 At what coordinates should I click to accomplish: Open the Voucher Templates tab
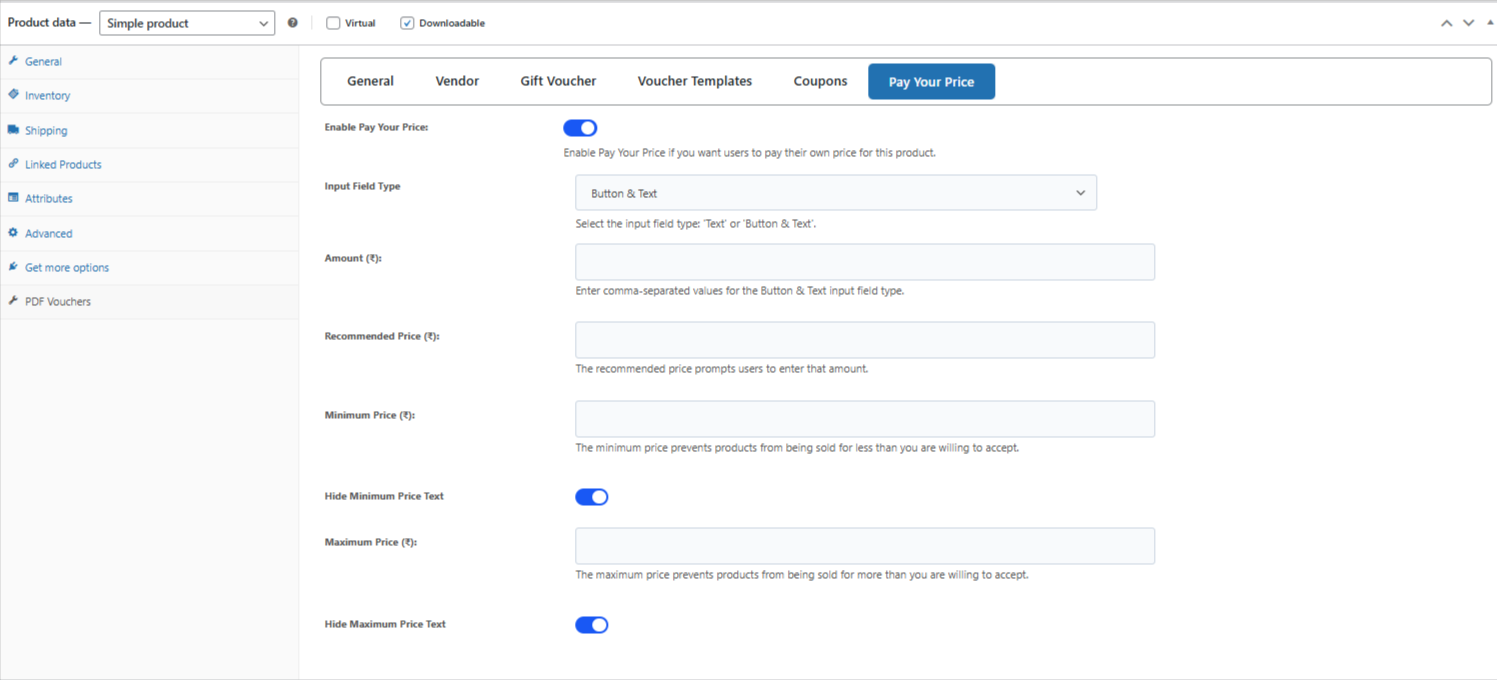tap(695, 81)
